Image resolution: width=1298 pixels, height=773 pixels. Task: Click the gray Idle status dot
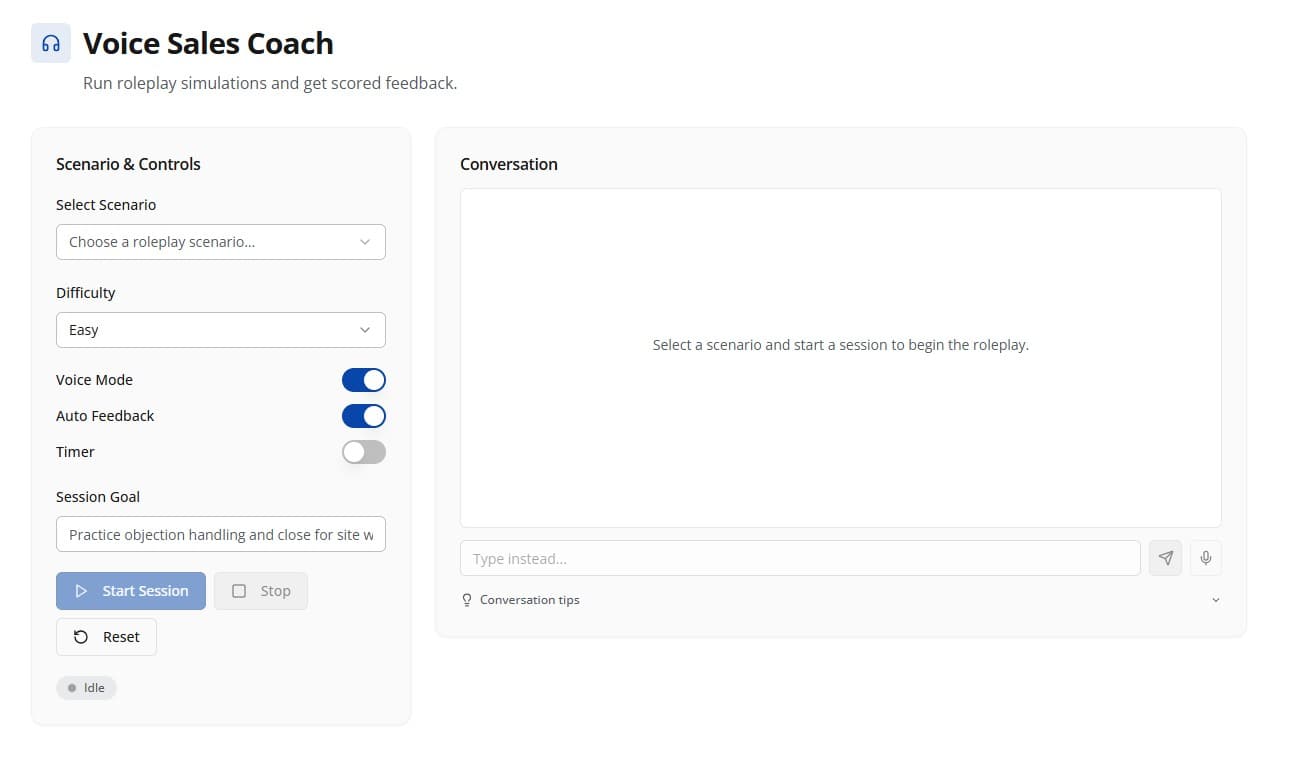click(71, 687)
